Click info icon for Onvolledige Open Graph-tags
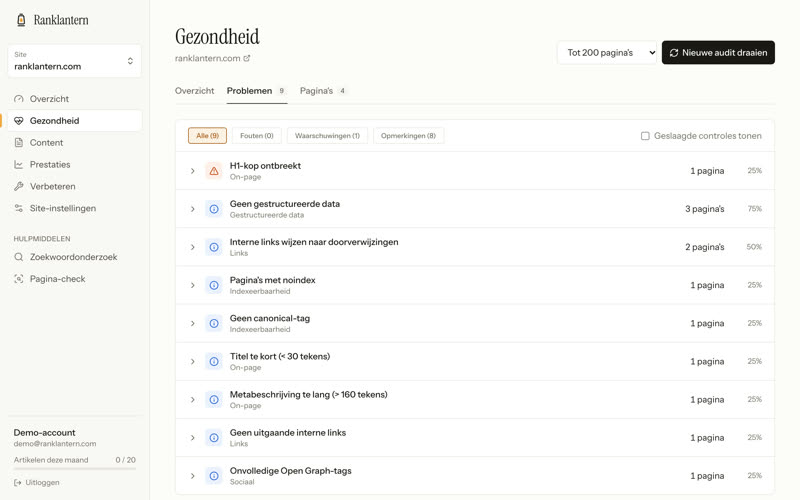 pos(214,476)
